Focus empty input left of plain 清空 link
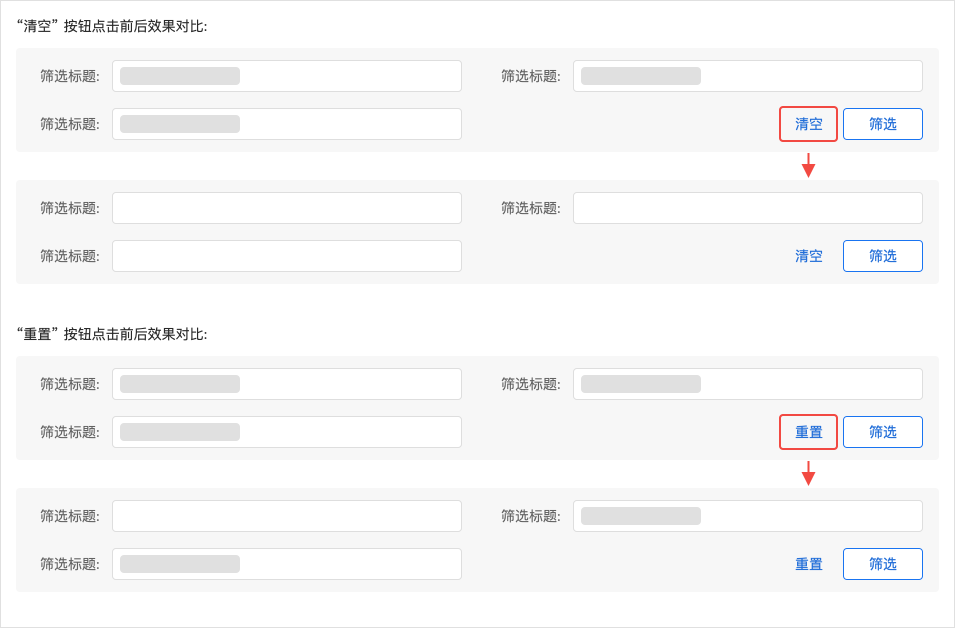The image size is (955, 628). (x=286, y=256)
